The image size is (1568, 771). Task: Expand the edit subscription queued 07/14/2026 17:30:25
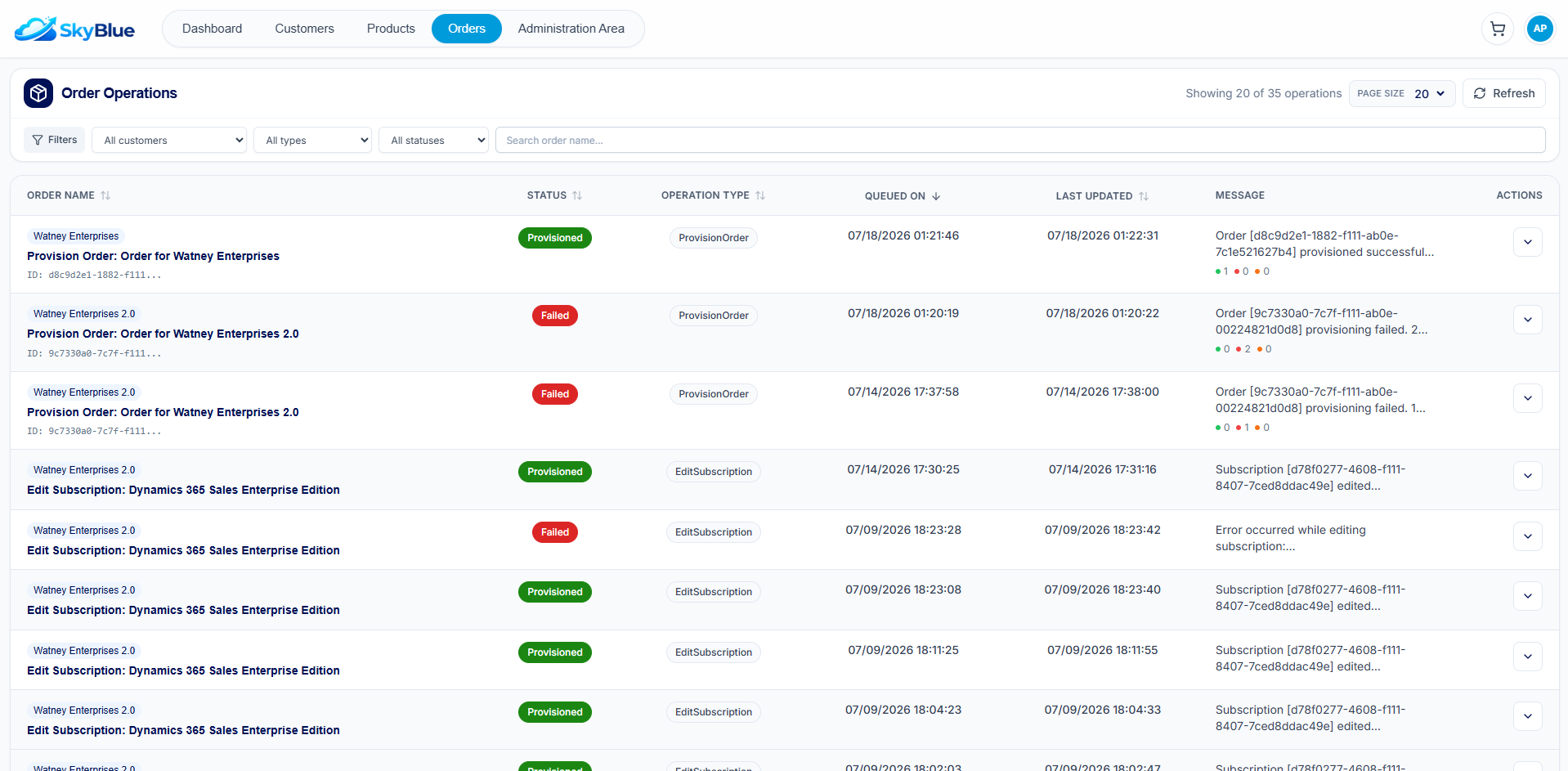1527,476
